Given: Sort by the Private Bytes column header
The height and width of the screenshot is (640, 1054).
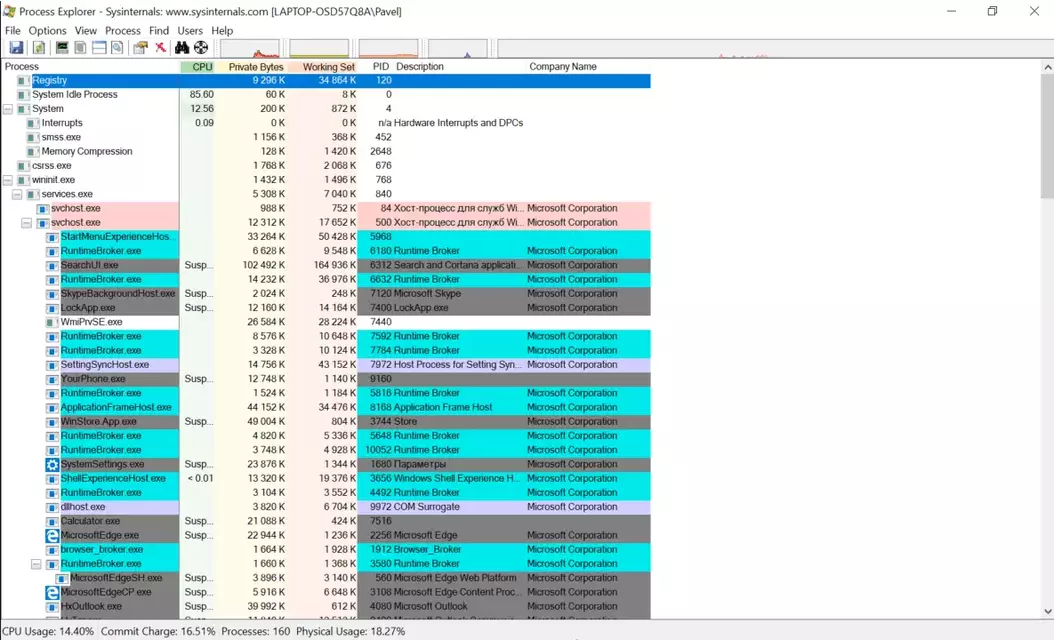Looking at the screenshot, I should point(251,67).
